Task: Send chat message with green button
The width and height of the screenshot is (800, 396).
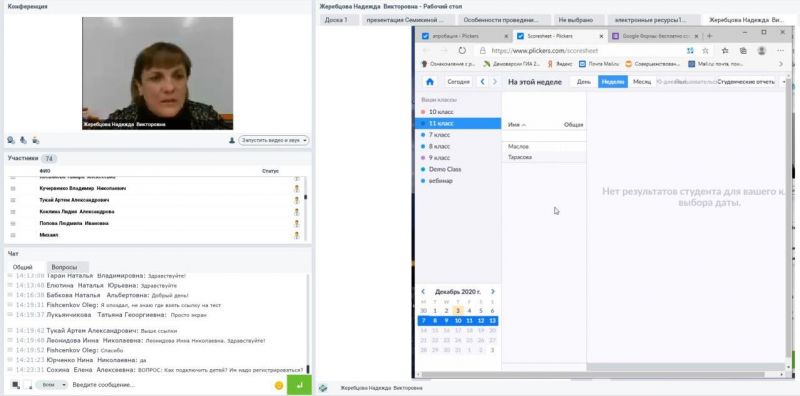Action: 299,385
